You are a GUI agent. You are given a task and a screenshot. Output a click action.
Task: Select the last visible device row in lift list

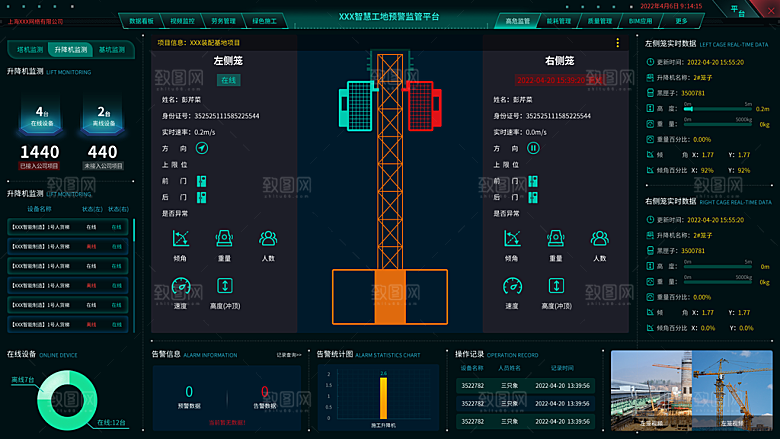point(68,324)
